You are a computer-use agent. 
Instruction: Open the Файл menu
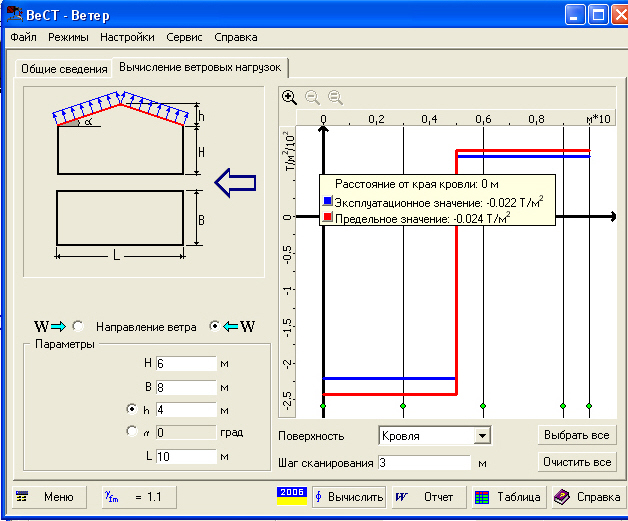(x=23, y=37)
